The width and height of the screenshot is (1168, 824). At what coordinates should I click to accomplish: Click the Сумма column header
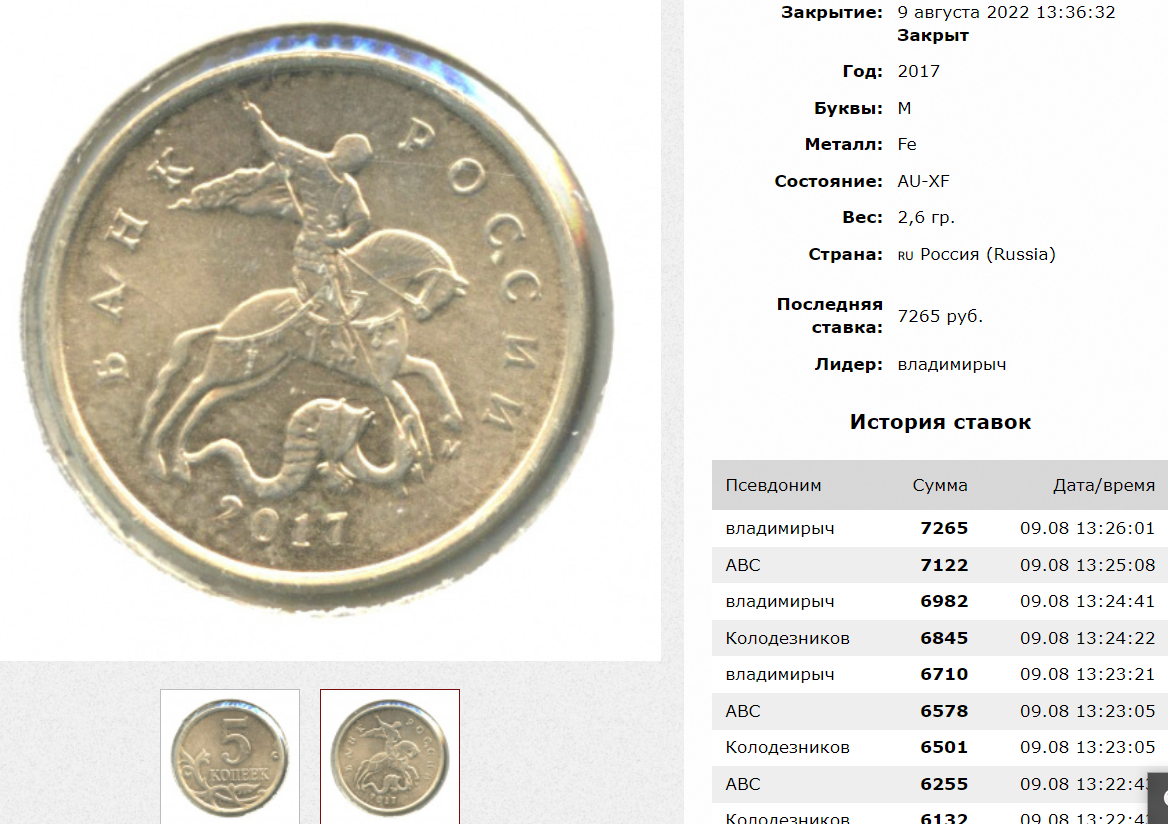(x=940, y=486)
